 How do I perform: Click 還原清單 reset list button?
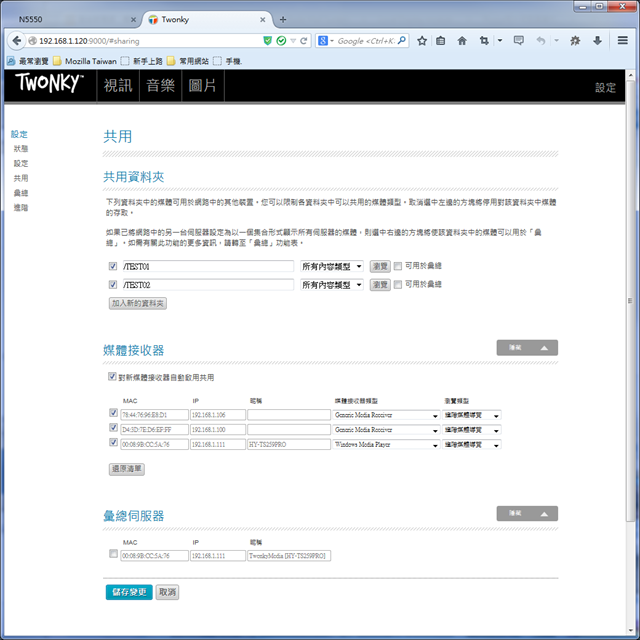[x=127, y=469]
